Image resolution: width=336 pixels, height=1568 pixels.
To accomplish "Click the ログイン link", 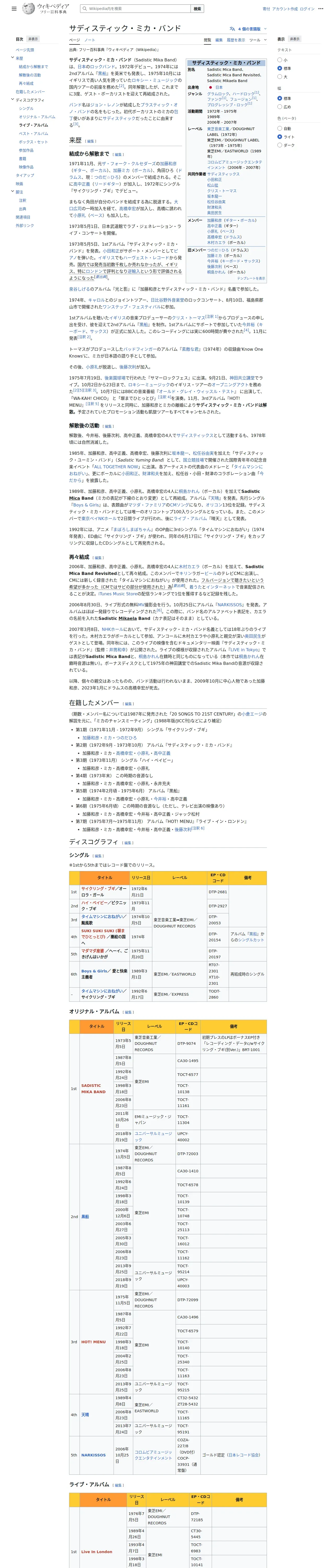I will coord(307,9).
